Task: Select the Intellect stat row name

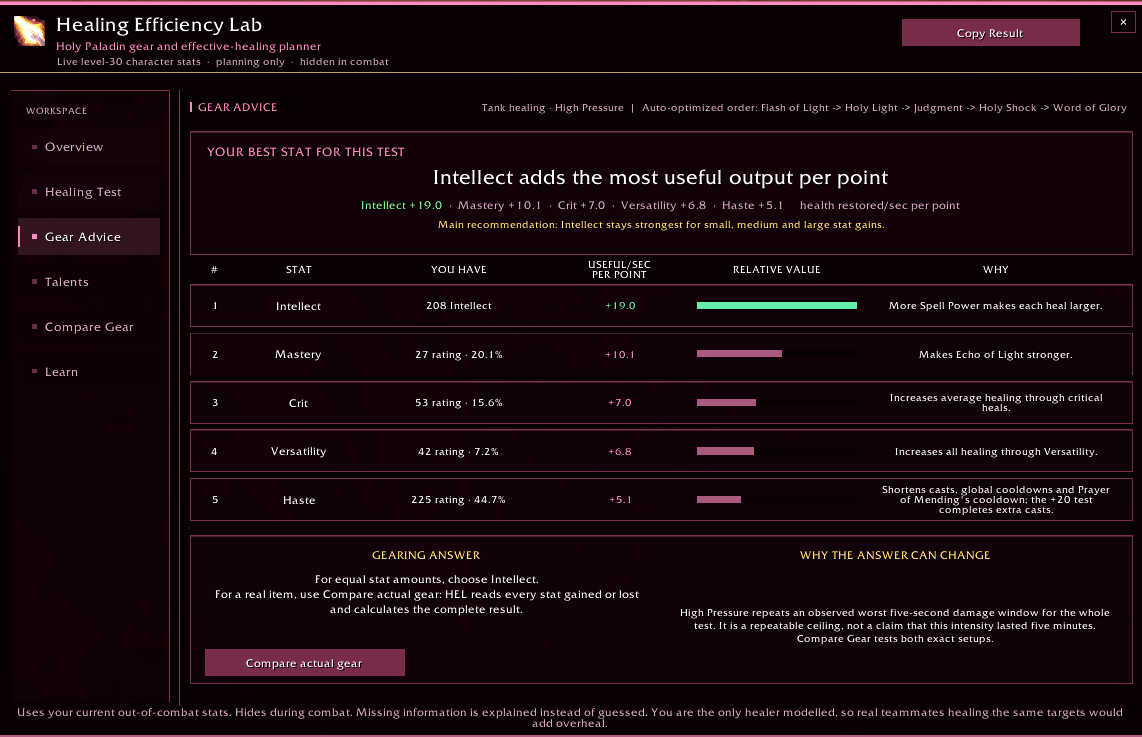Action: (x=298, y=306)
